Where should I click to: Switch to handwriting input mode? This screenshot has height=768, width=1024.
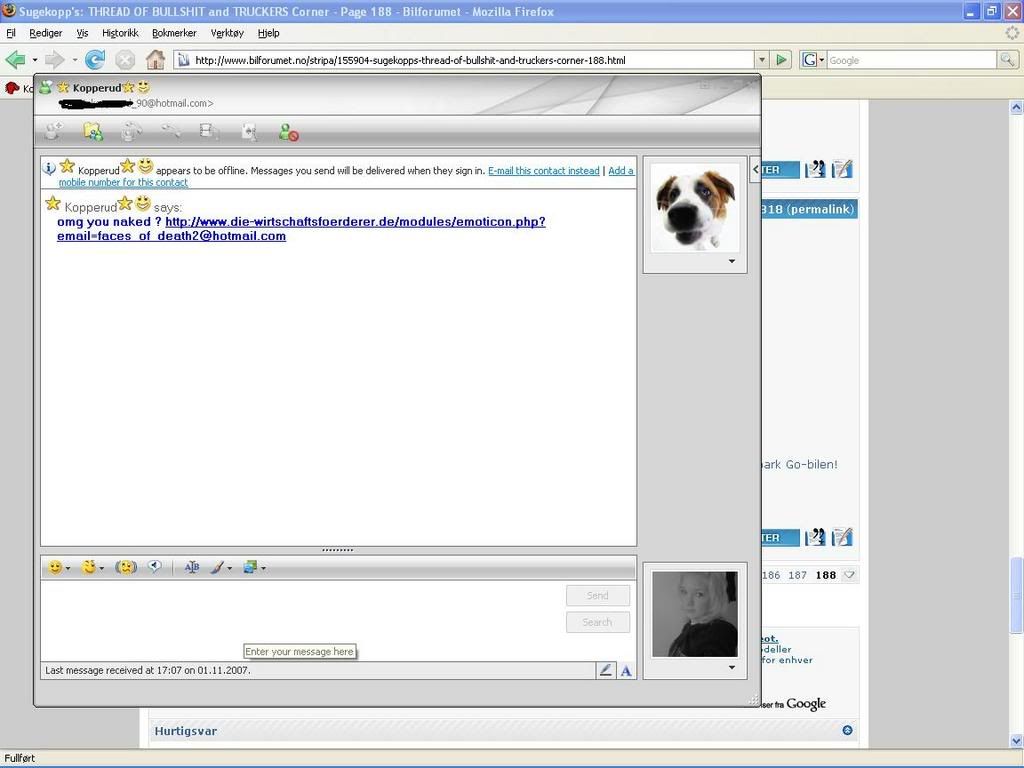[605, 670]
